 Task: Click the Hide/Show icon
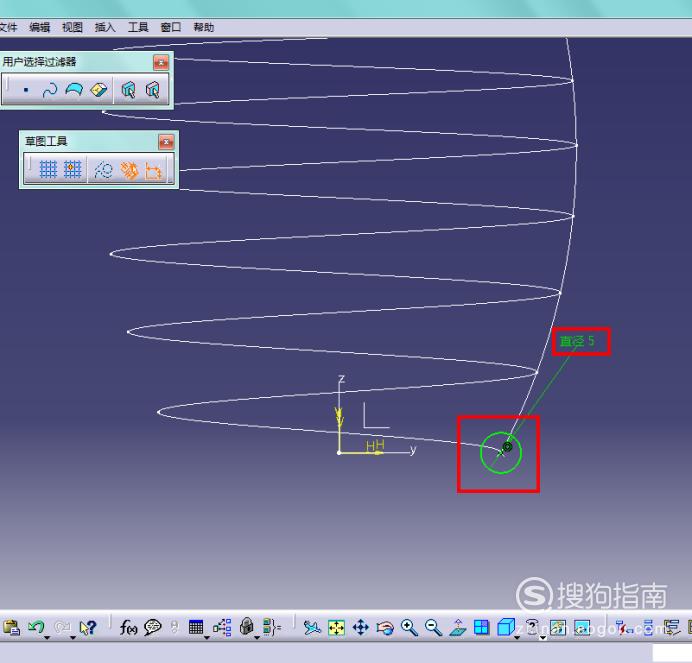click(558, 628)
